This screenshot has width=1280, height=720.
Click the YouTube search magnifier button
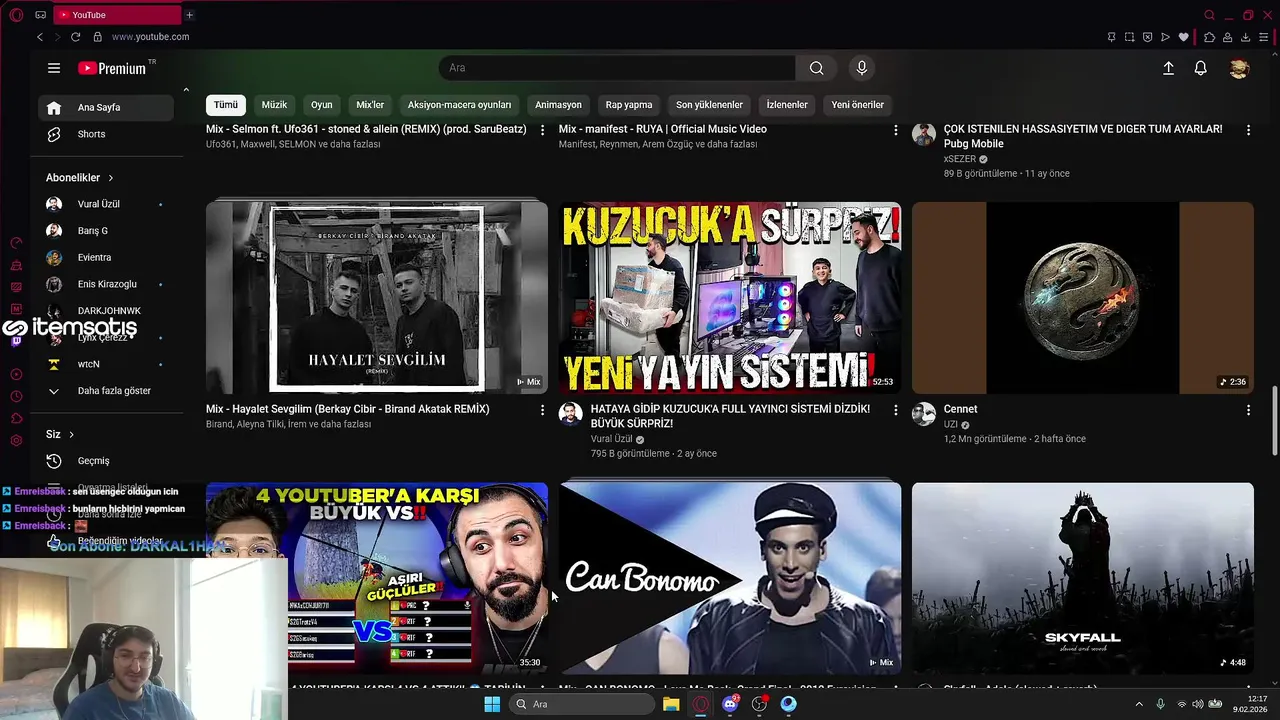click(817, 68)
